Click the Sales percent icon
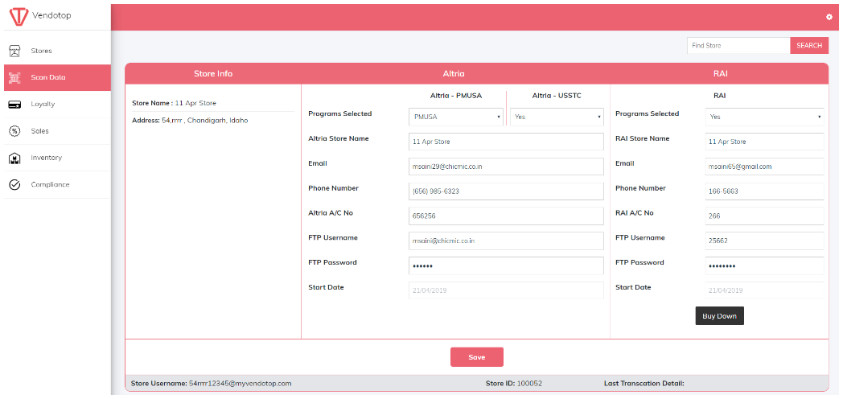Image resolution: width=843 pixels, height=399 pixels. click(15, 131)
